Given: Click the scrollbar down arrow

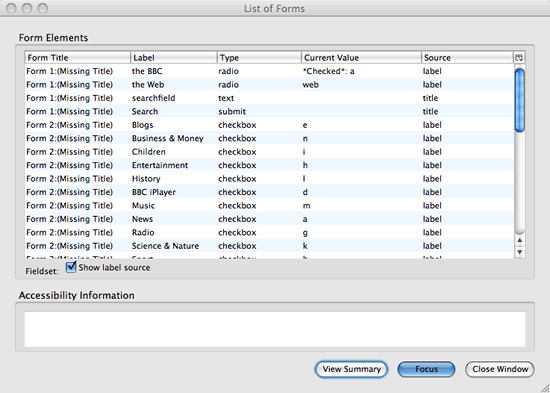Looking at the screenshot, I should [x=519, y=252].
